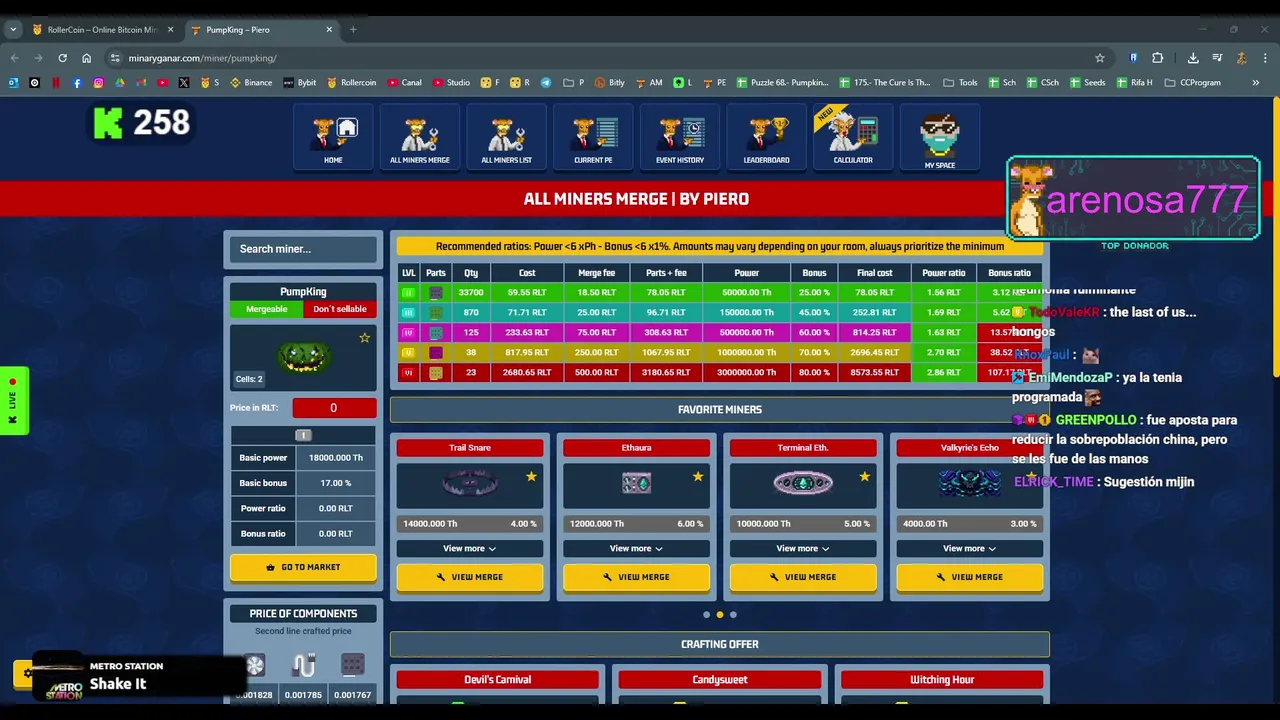
Task: Open the Tools bookmarks folder
Action: click(x=961, y=83)
